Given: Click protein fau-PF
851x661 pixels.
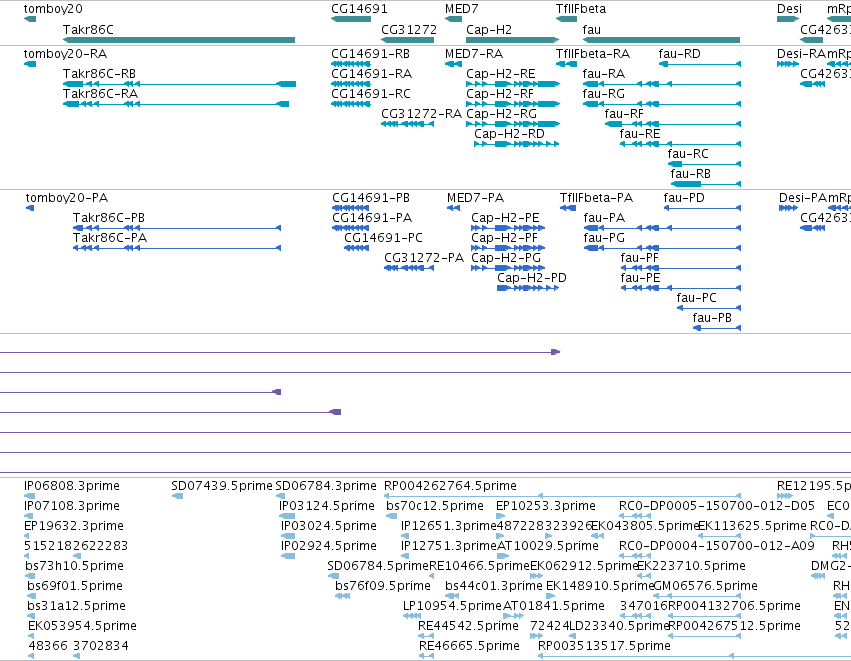Looking at the screenshot, I should 639,258.
